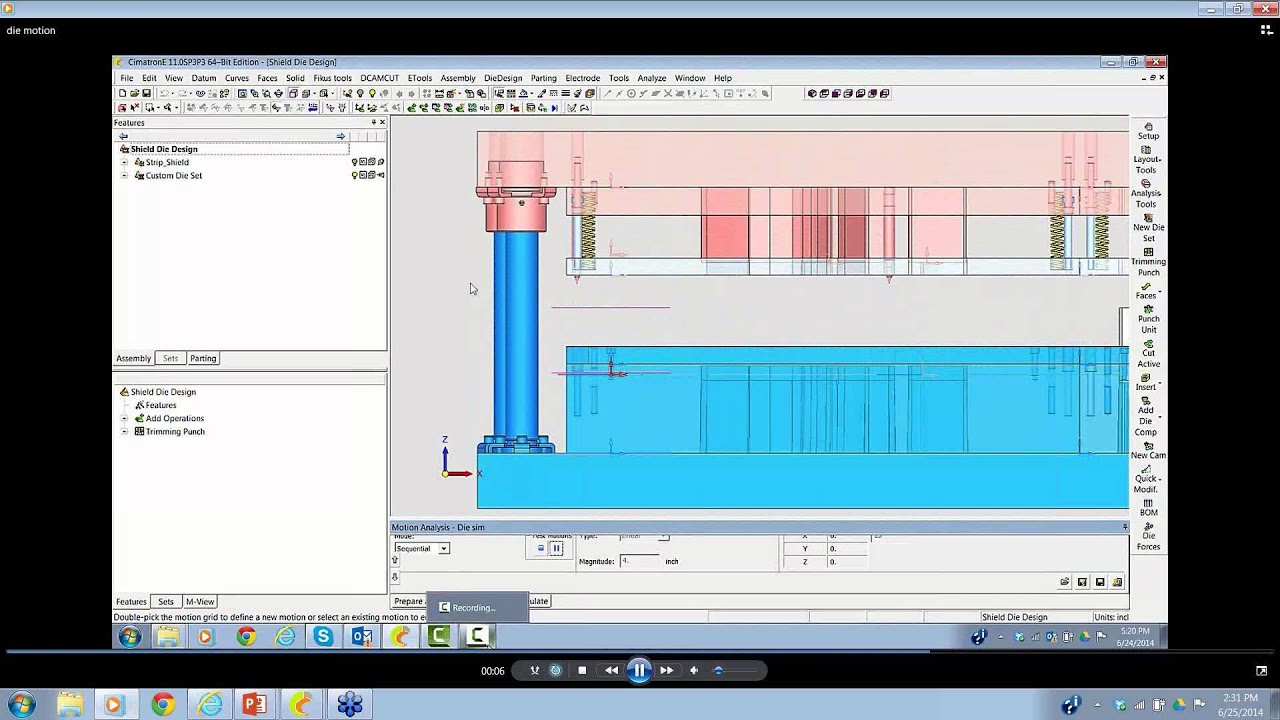Pin the Motion Analysis panel
1280x720 pixels.
[1124, 527]
